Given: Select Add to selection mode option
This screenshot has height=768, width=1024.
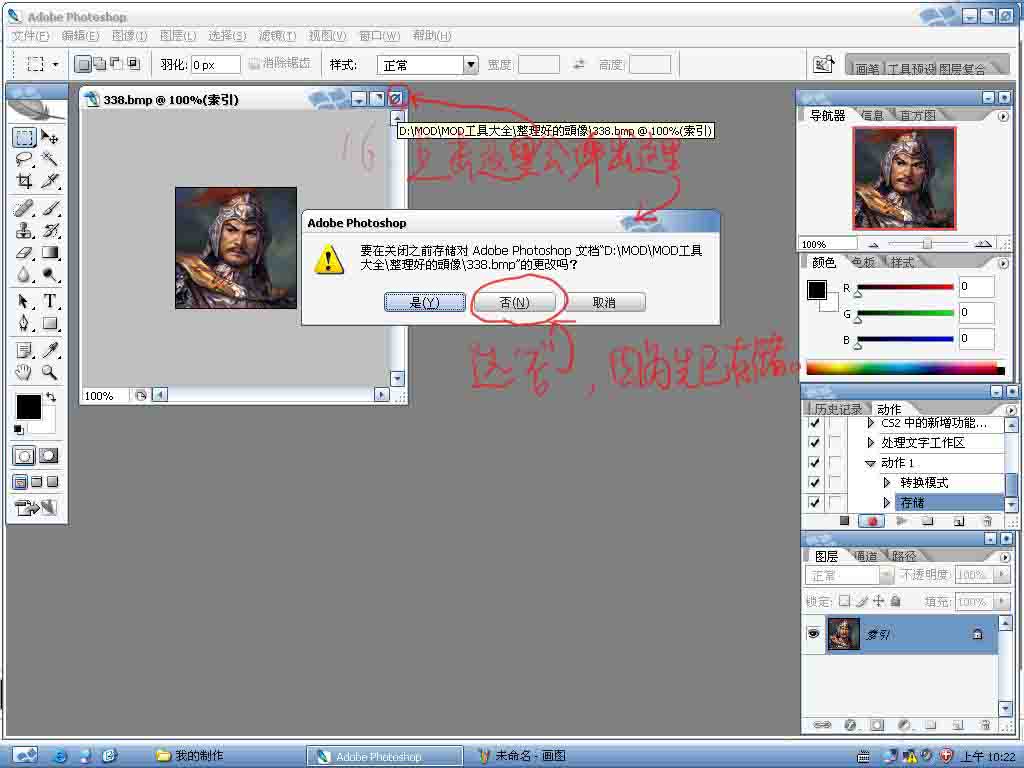Looking at the screenshot, I should coord(100,64).
